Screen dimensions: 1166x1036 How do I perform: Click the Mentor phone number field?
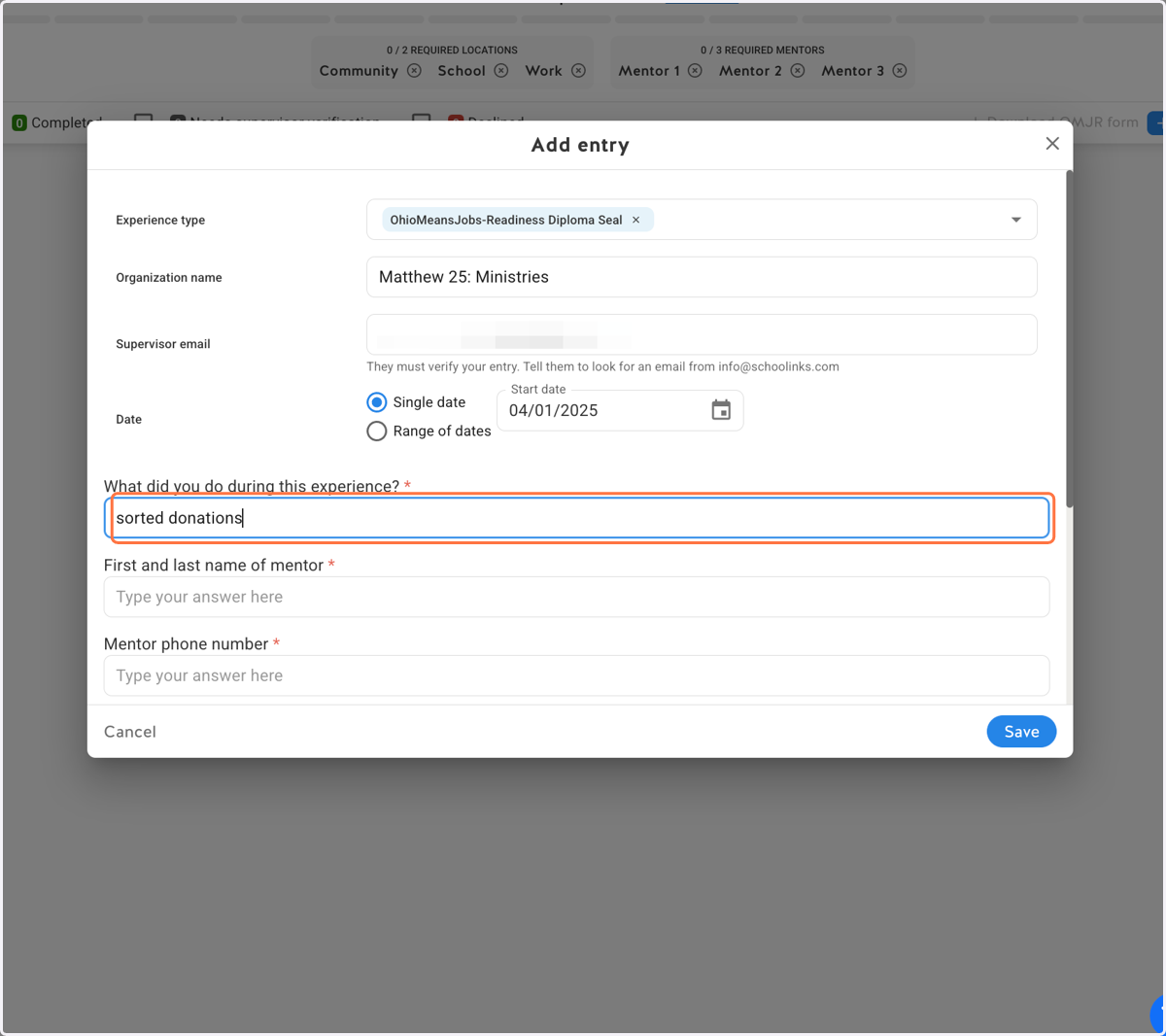pyautogui.click(x=577, y=675)
